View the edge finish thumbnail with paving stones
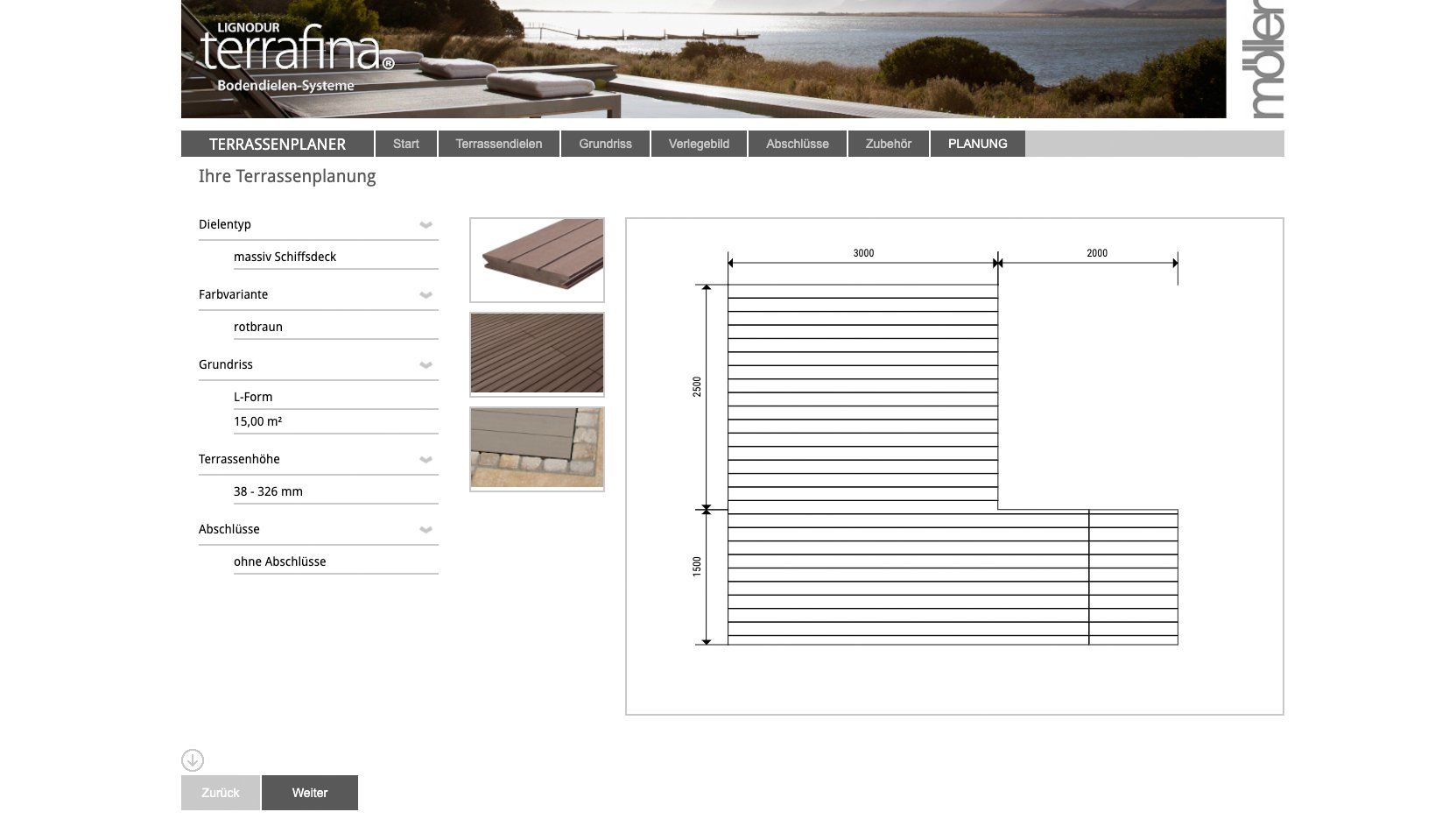The width and height of the screenshot is (1456, 819). tap(537, 448)
